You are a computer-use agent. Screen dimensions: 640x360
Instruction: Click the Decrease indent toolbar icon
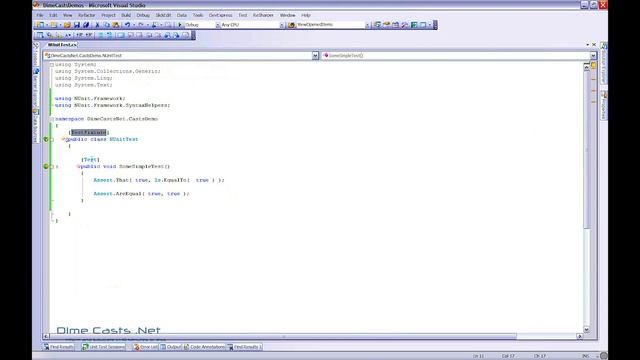[80, 36]
